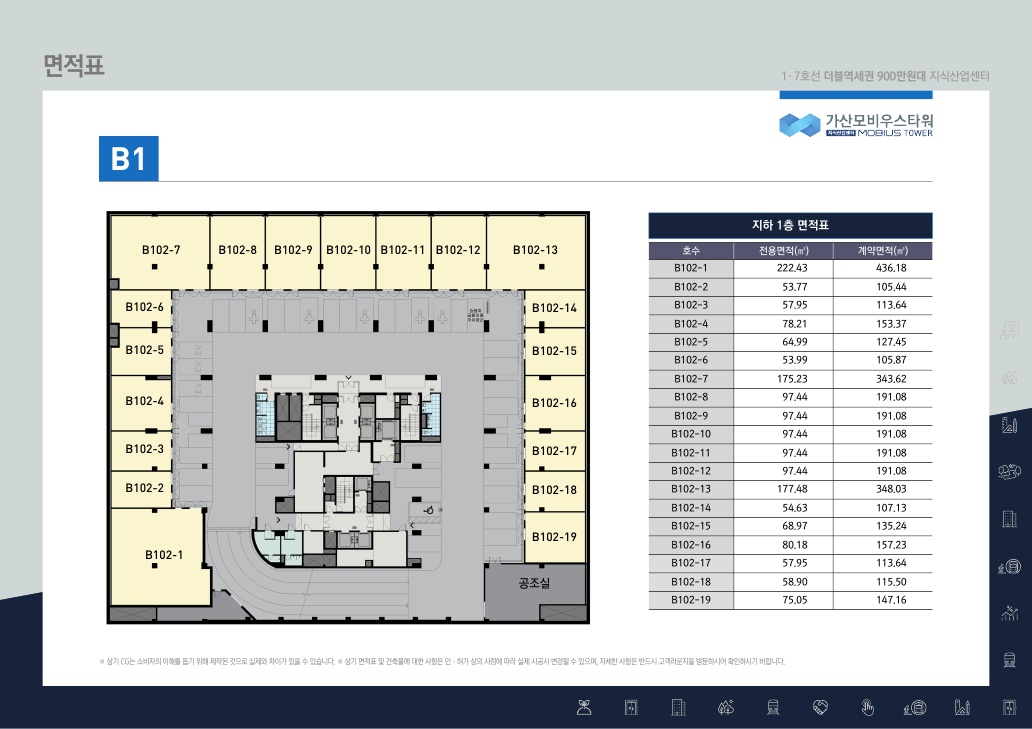Screen dimensions: 1032x729
Task: Click the building icon in the right sidebar
Action: coord(1010,518)
